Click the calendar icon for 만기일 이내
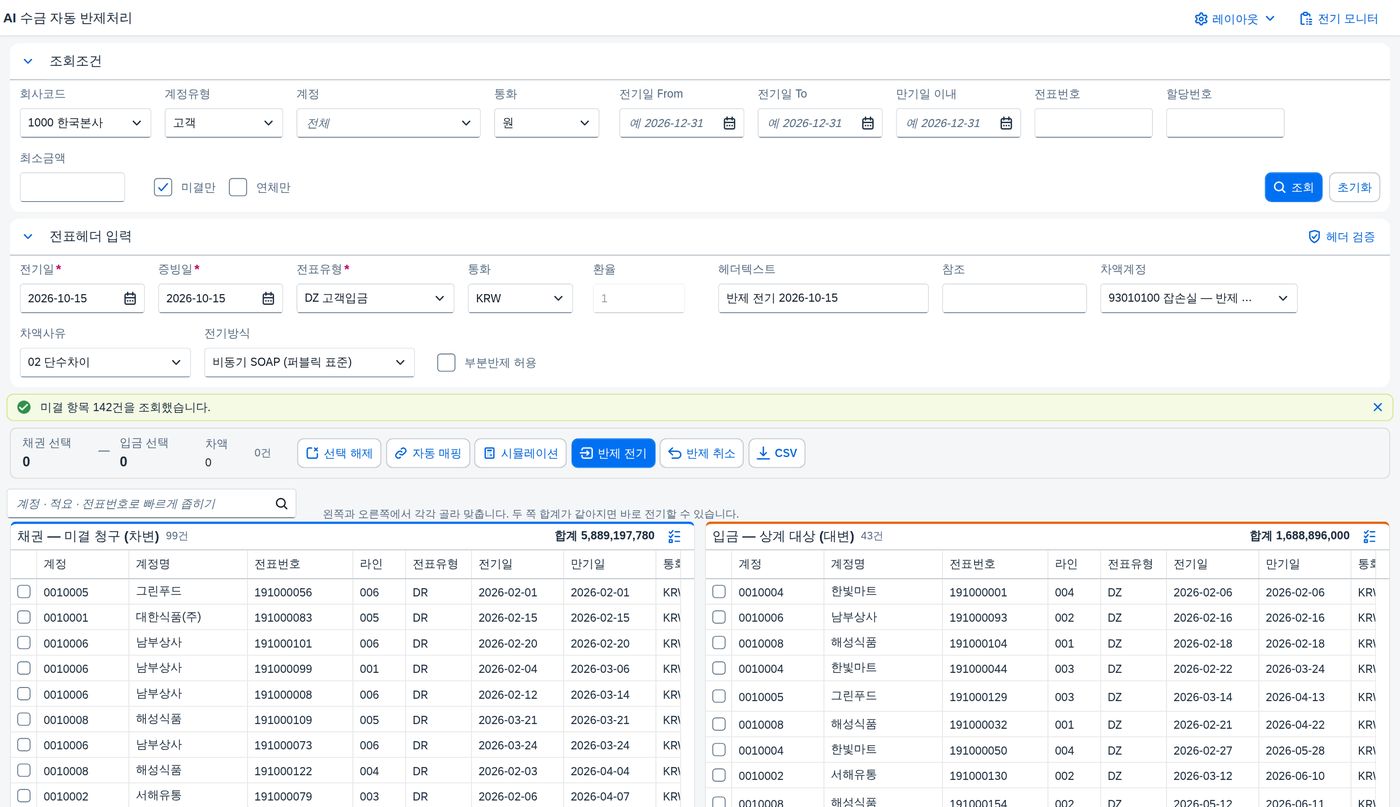Screen dimensions: 1400x807 click(1006, 123)
